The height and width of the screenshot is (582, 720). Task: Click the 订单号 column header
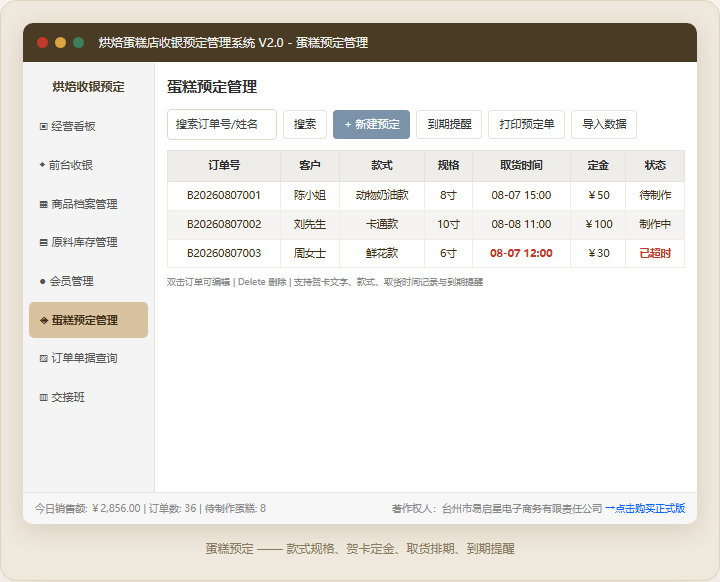coord(224,166)
